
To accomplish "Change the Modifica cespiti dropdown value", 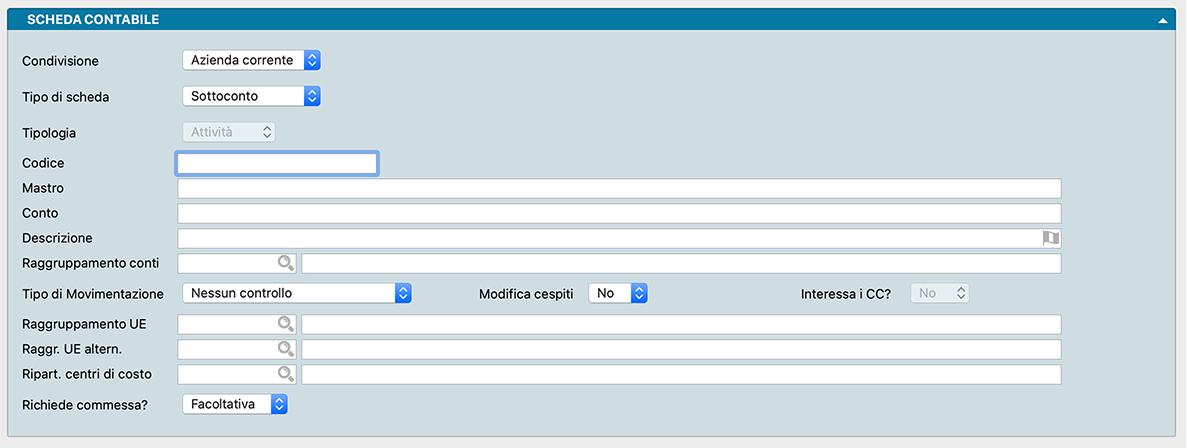I will click(619, 293).
